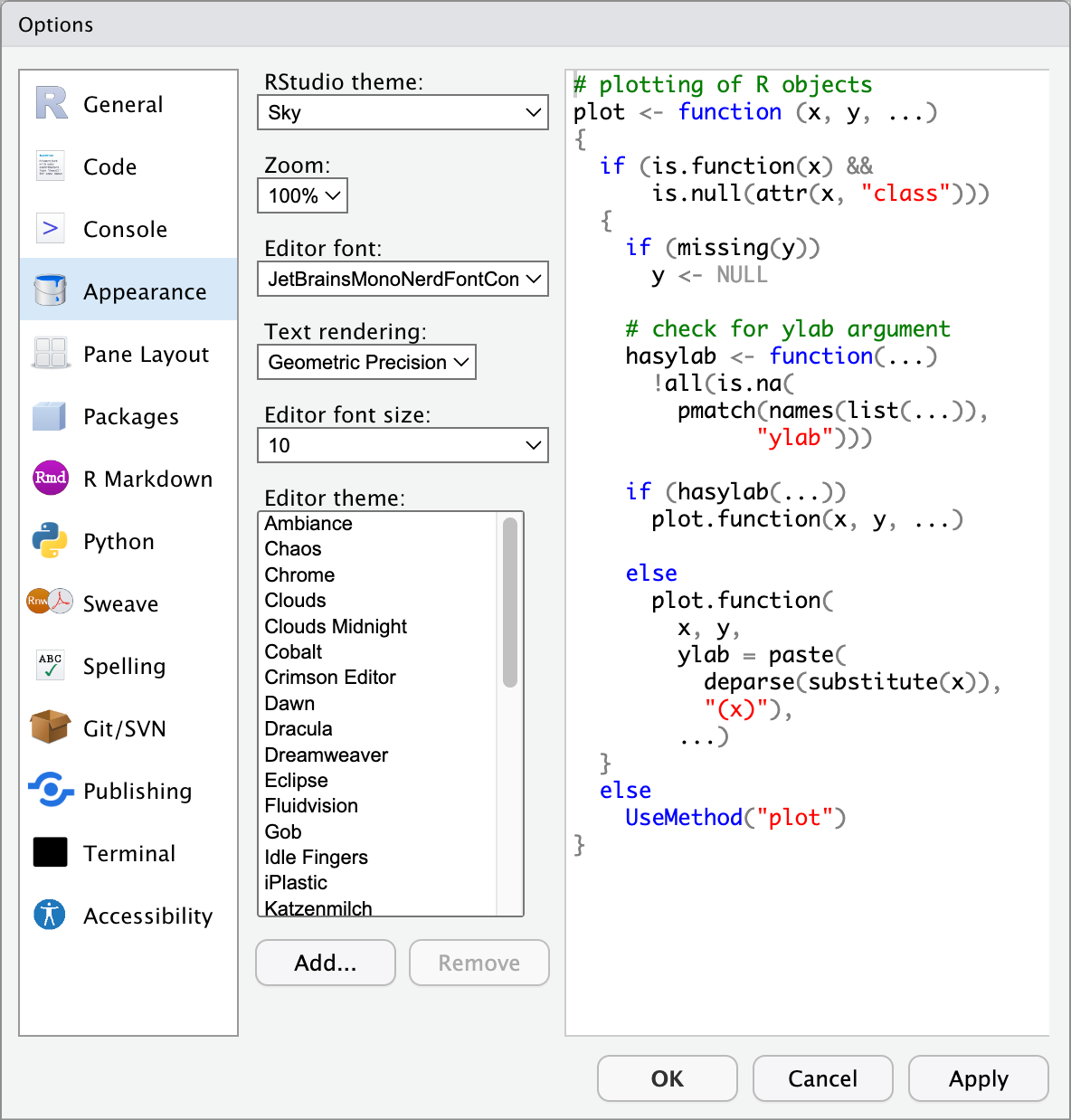
Task: Select the Ambiance editor theme
Action: (x=377, y=523)
